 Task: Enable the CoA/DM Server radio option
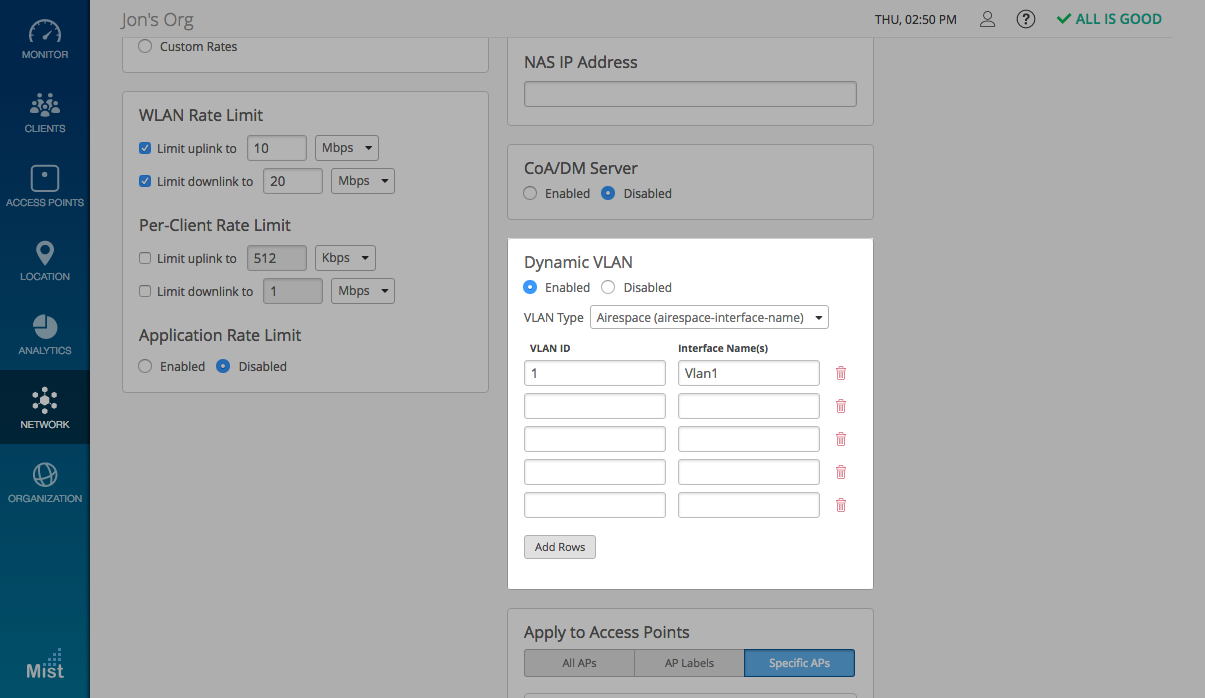(x=530, y=193)
